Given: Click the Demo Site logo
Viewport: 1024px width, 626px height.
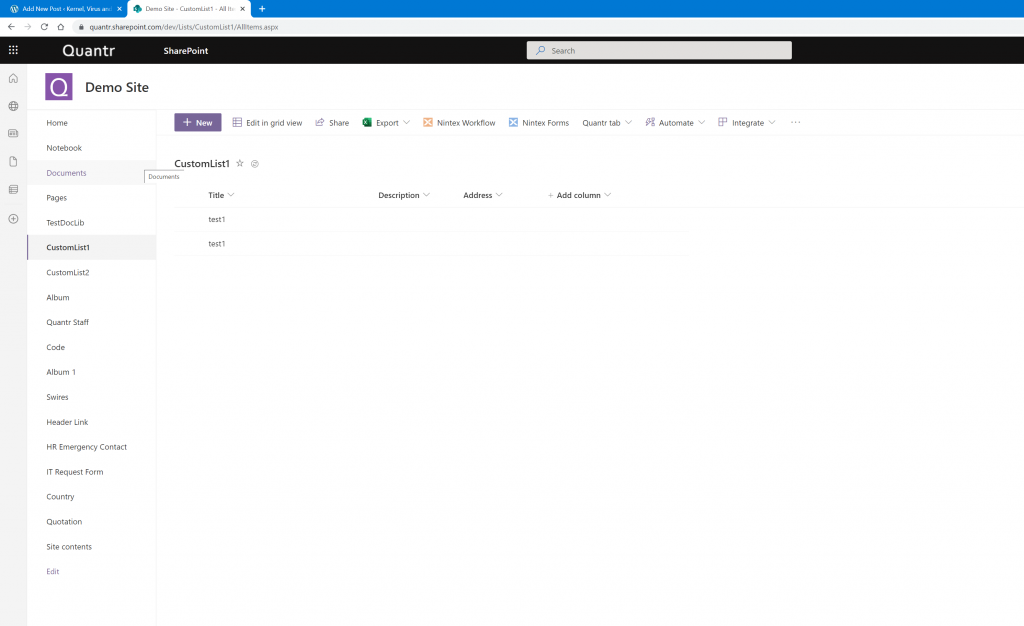Looking at the screenshot, I should 59,87.
